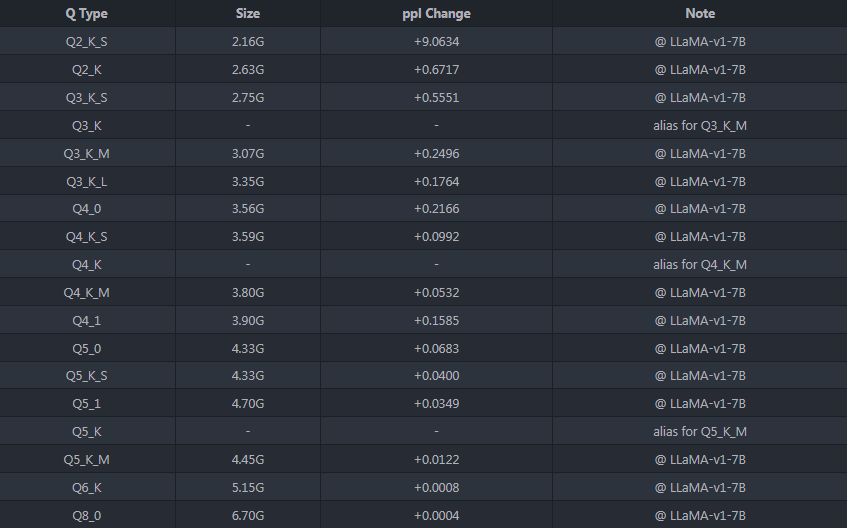Select the +9.0634 ppl change value
The height and width of the screenshot is (528, 847).
click(x=436, y=42)
